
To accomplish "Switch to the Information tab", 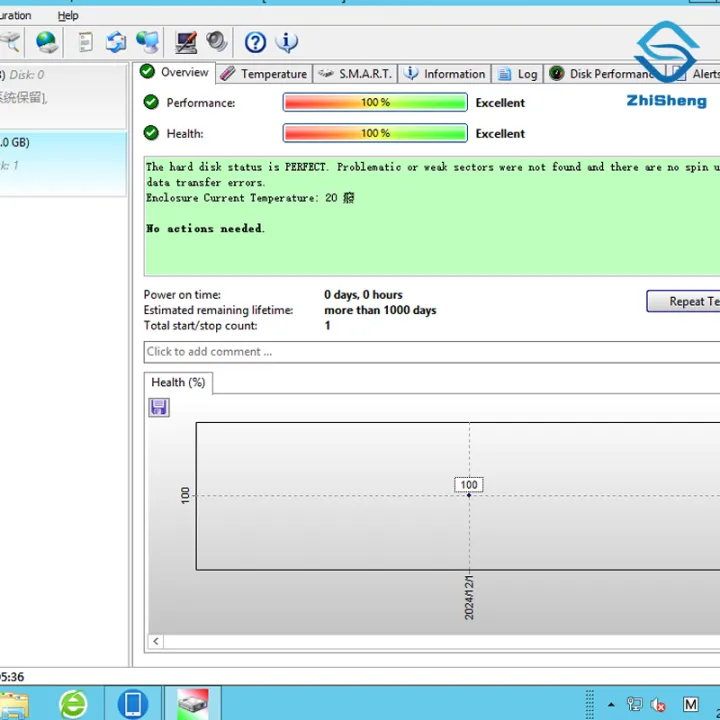I will [x=444, y=74].
